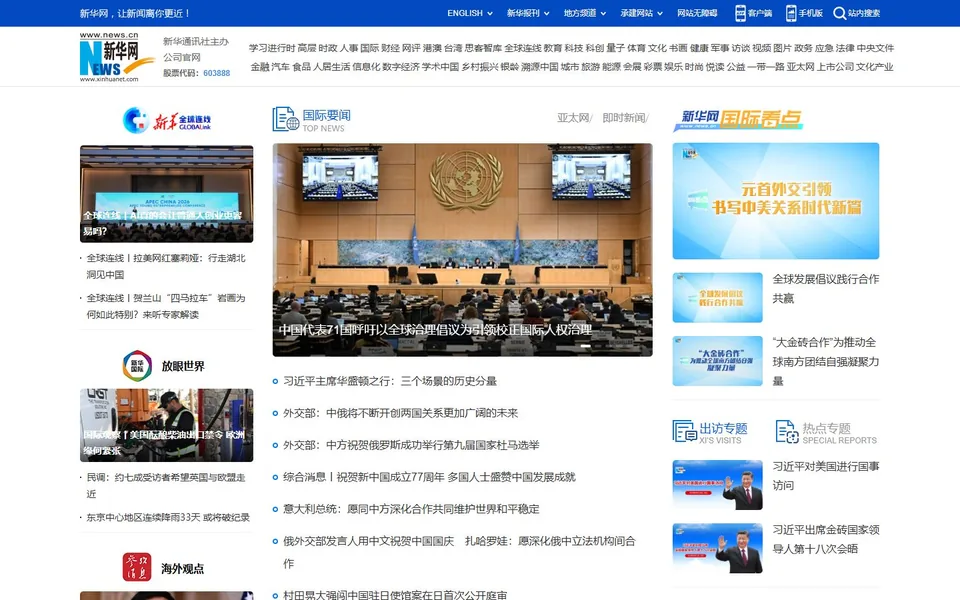Click the active carousel indicator dash
The width and height of the screenshot is (960, 600).
click(585, 347)
